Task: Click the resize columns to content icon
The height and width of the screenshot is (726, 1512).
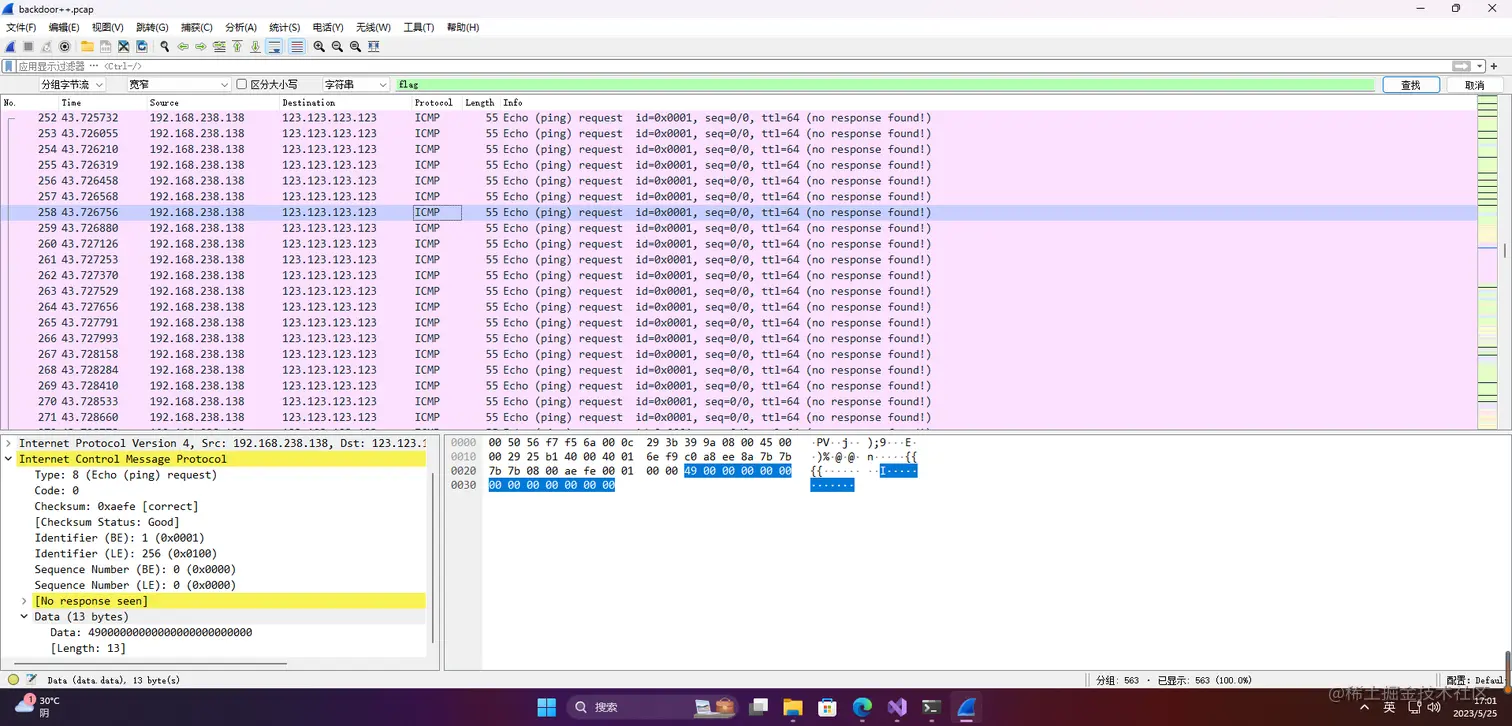Action: 373,47
